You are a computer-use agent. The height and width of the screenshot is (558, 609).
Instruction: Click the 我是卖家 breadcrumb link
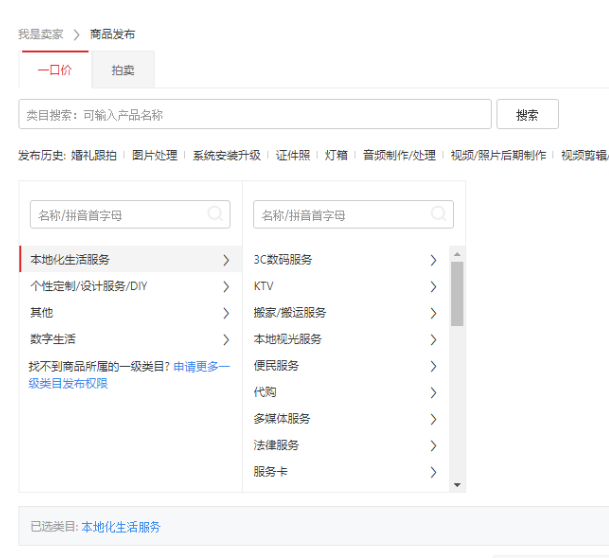(40, 34)
